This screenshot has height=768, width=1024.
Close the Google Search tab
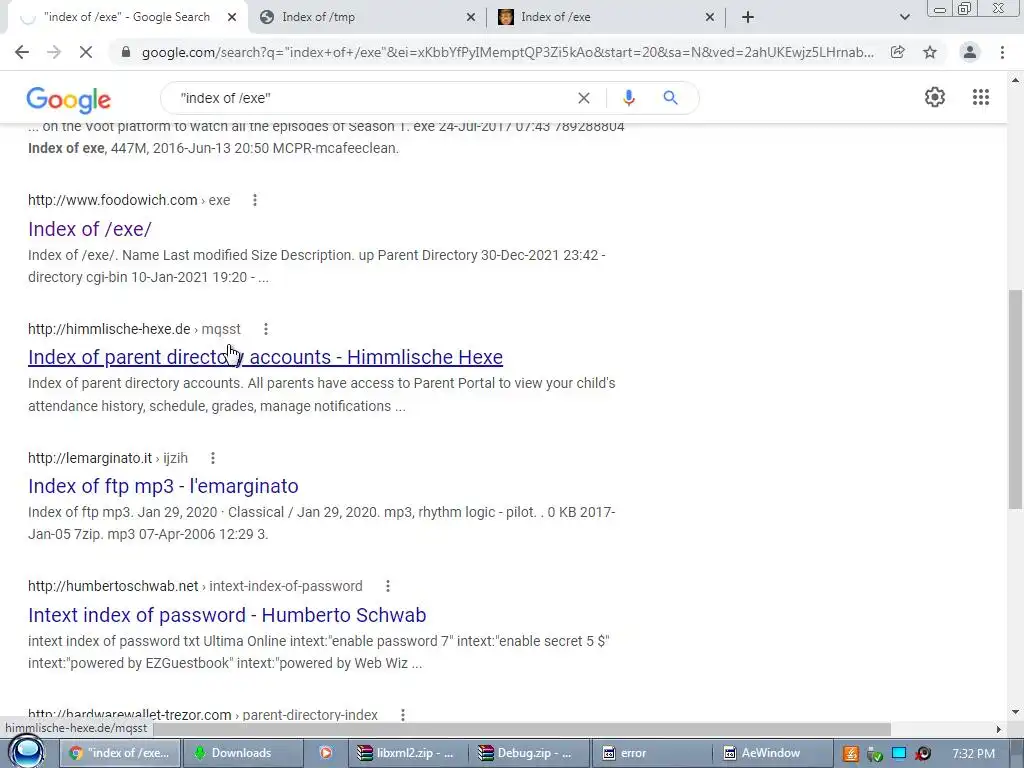(232, 17)
